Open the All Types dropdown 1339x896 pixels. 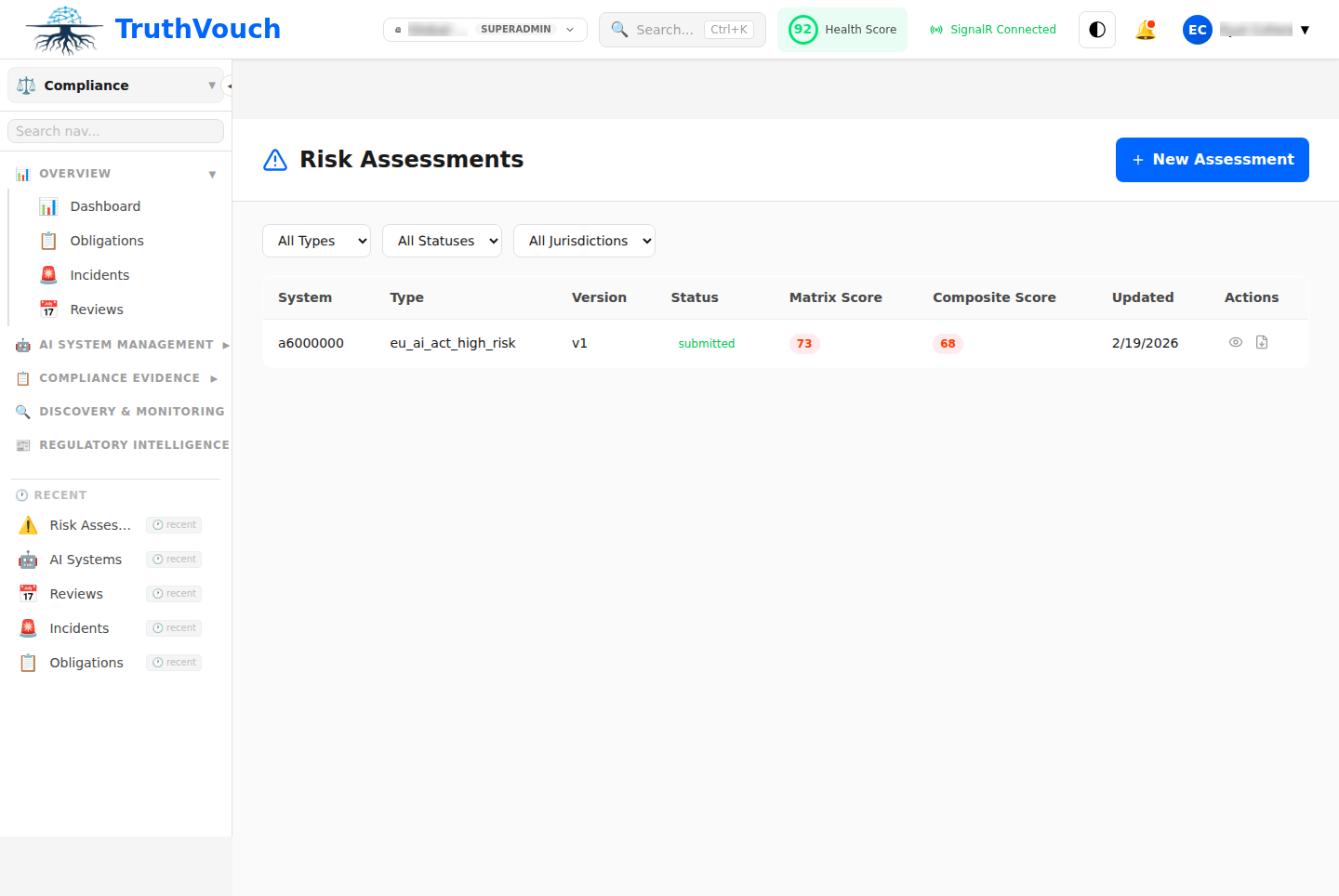click(x=316, y=240)
